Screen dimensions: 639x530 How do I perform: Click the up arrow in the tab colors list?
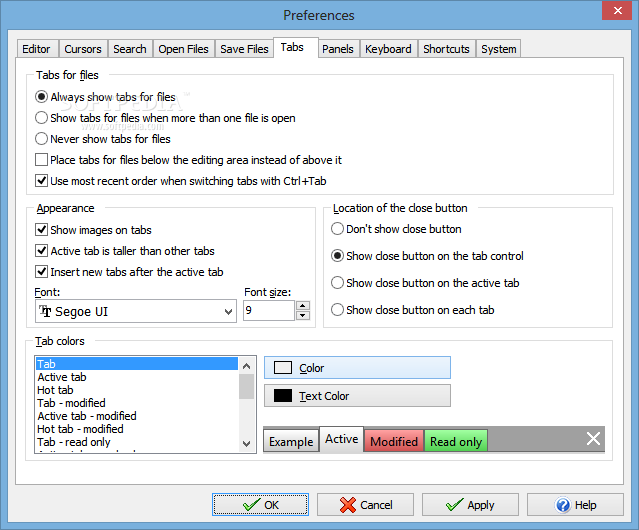pyautogui.click(x=246, y=366)
